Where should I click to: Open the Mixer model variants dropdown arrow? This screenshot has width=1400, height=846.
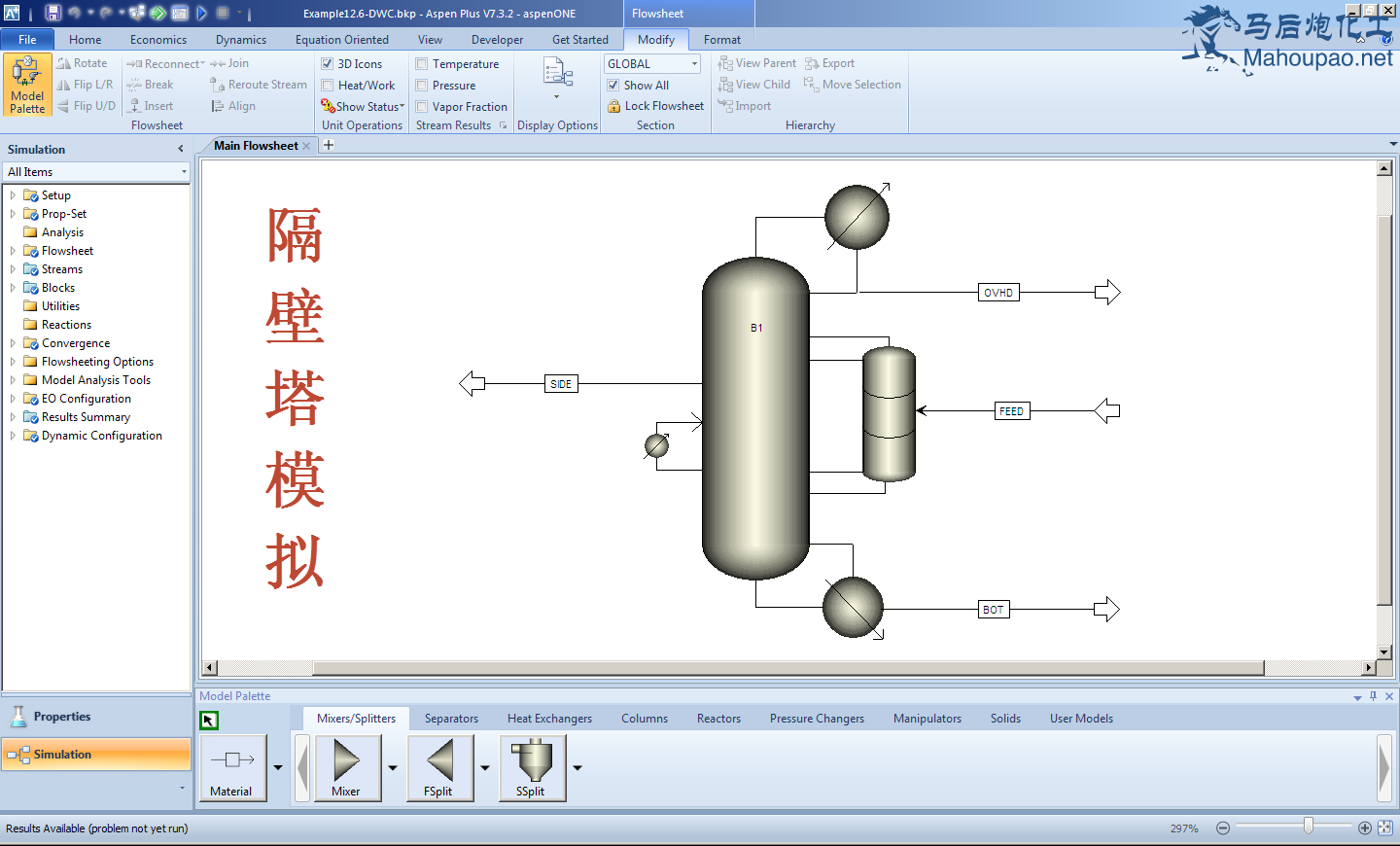pos(393,768)
